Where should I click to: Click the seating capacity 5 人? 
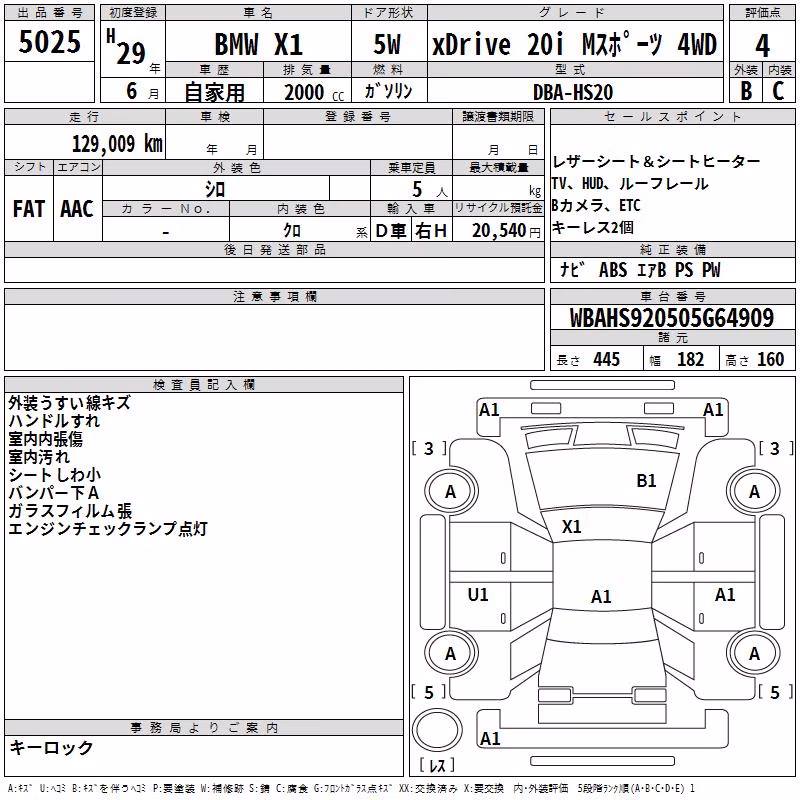[x=430, y=190]
